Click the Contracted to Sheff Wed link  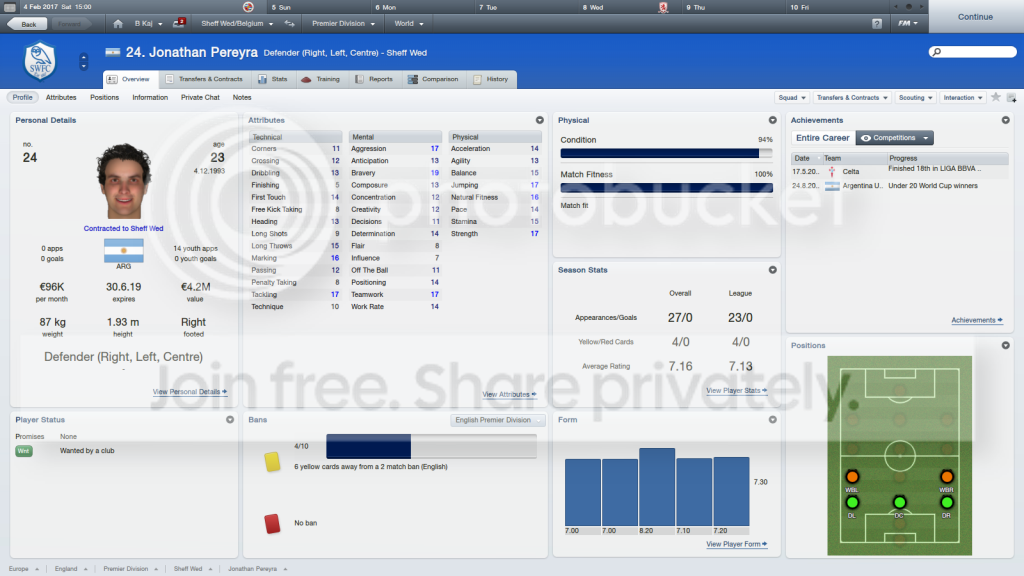(123, 229)
